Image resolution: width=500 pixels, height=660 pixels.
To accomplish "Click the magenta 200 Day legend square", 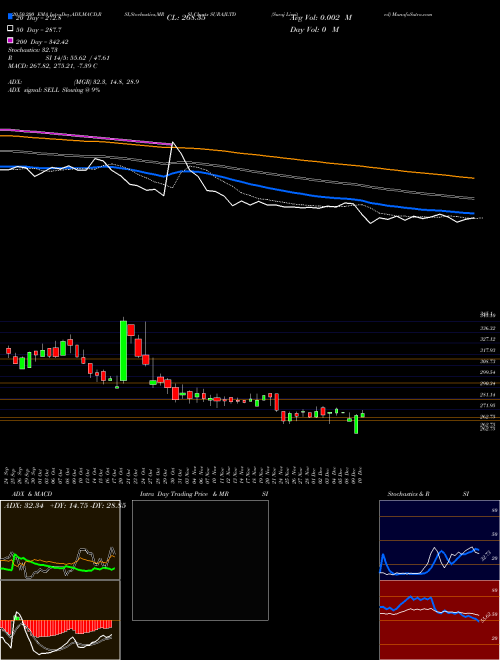I will (x=10, y=40).
